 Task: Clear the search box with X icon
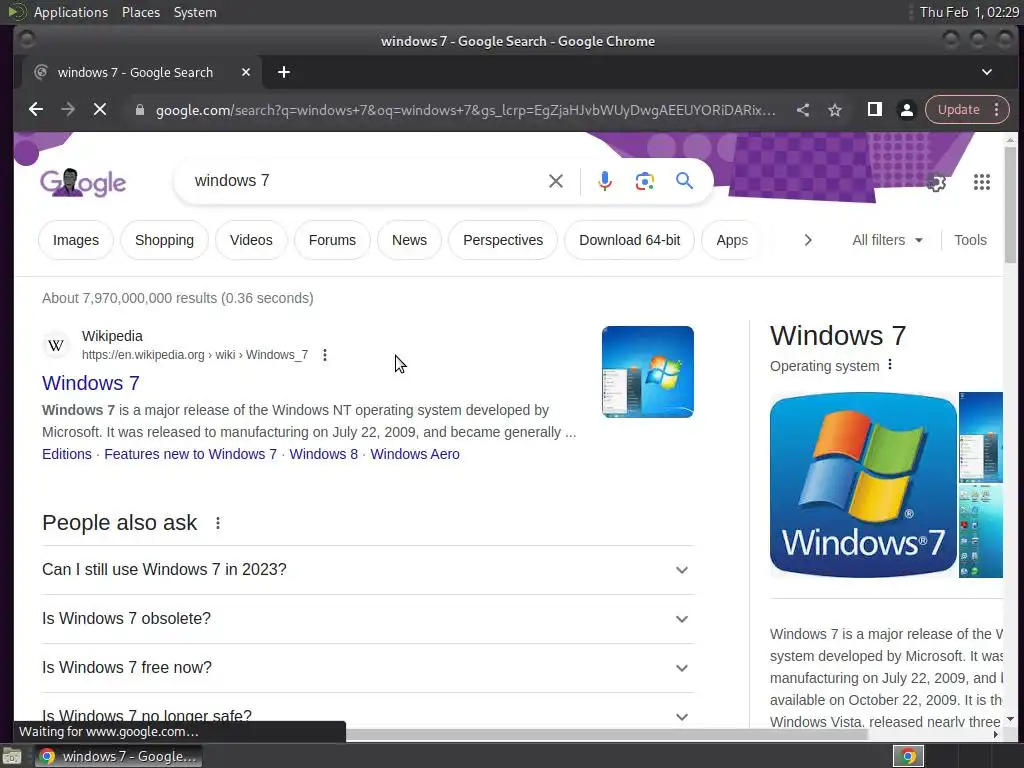[x=556, y=181]
